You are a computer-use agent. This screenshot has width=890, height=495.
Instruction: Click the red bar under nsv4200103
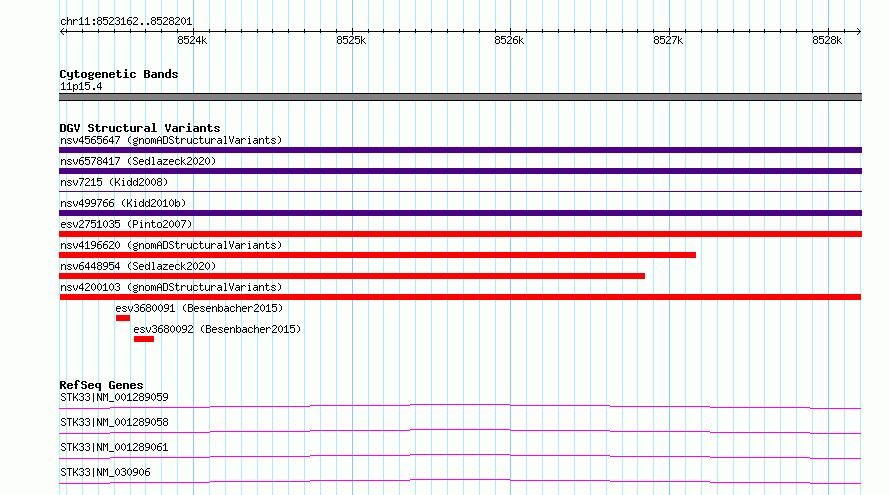[x=460, y=297]
